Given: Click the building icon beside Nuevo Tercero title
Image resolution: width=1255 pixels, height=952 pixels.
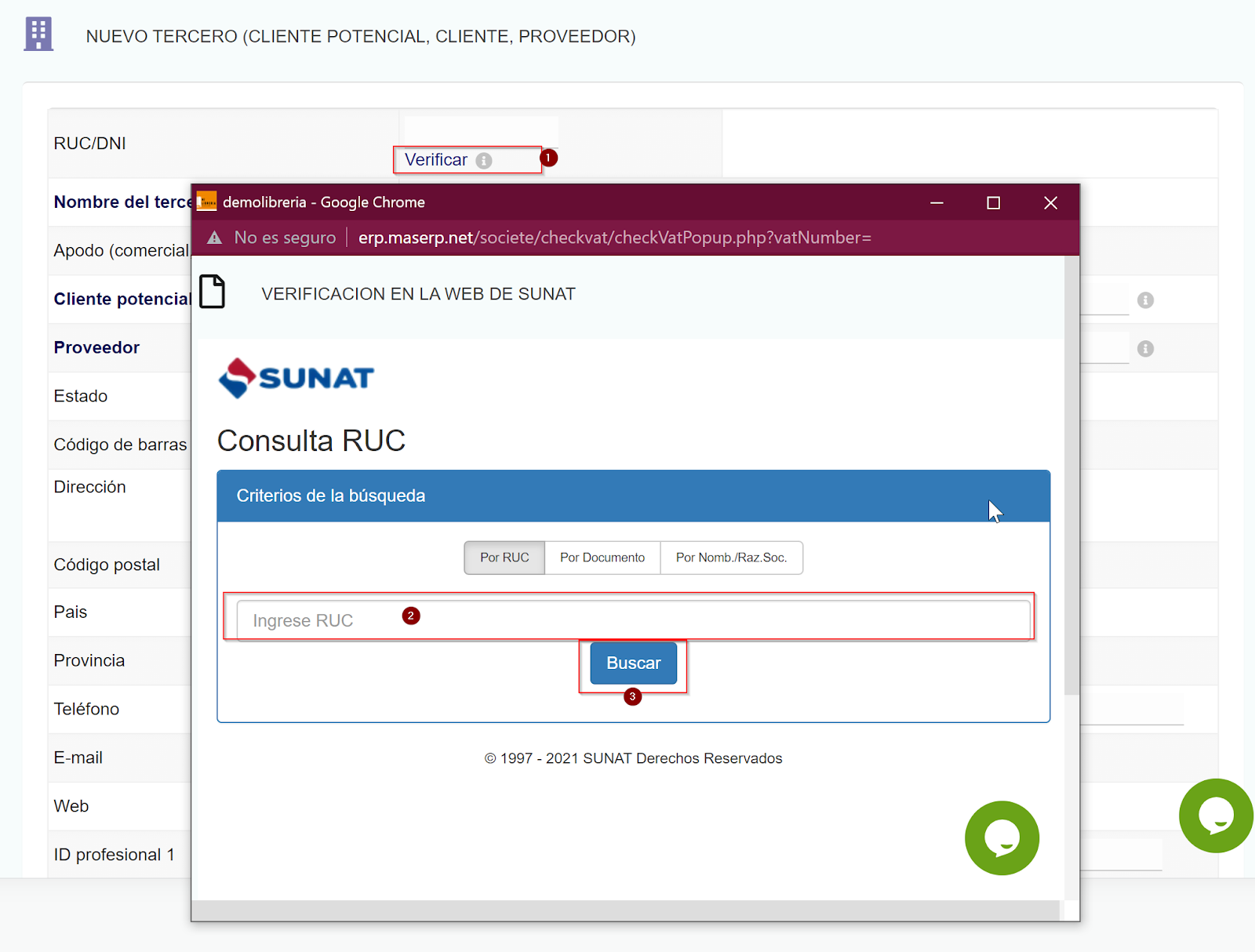Looking at the screenshot, I should tap(38, 35).
